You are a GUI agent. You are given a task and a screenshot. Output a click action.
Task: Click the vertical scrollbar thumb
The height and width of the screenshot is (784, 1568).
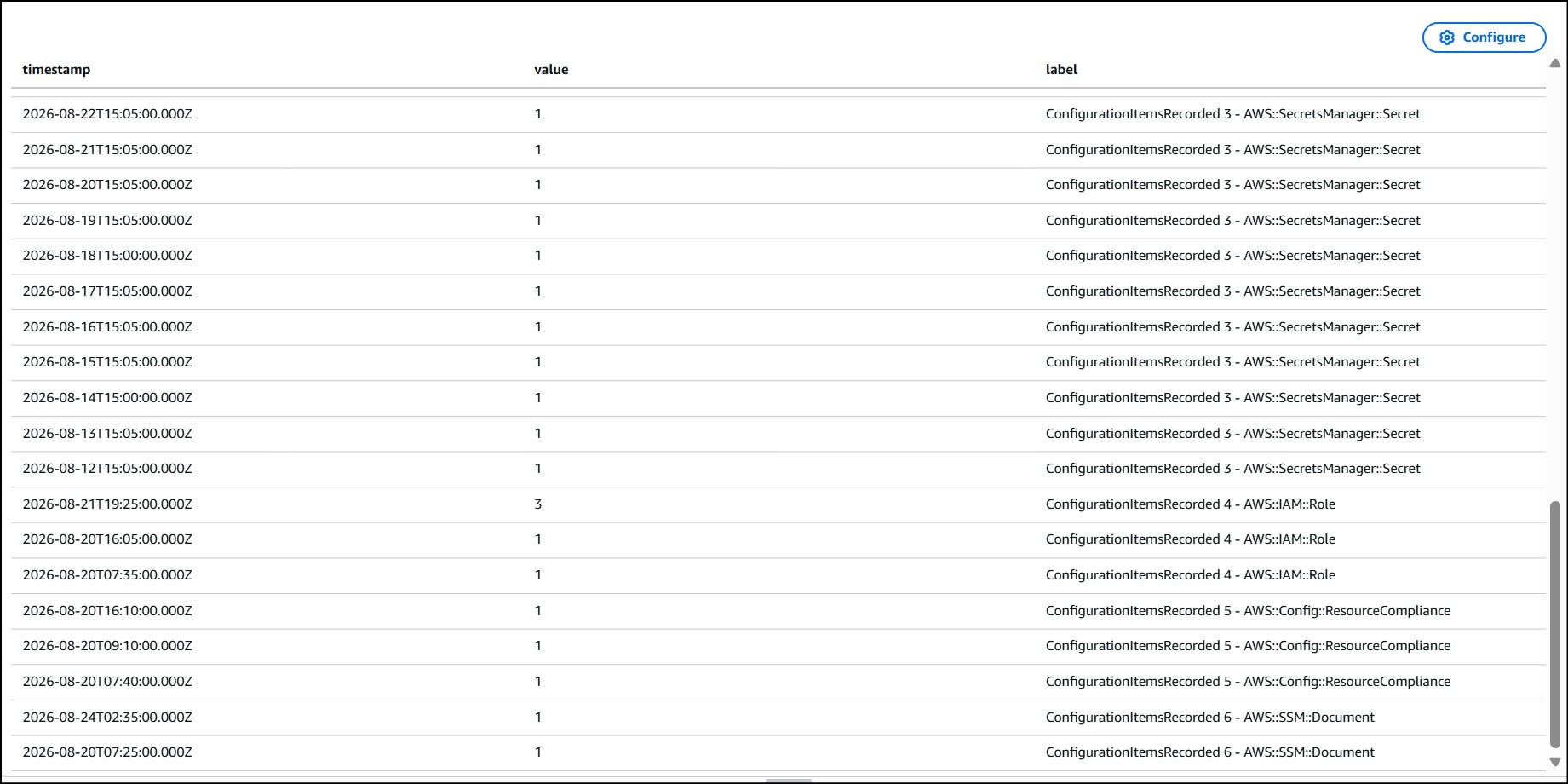tap(1555, 624)
